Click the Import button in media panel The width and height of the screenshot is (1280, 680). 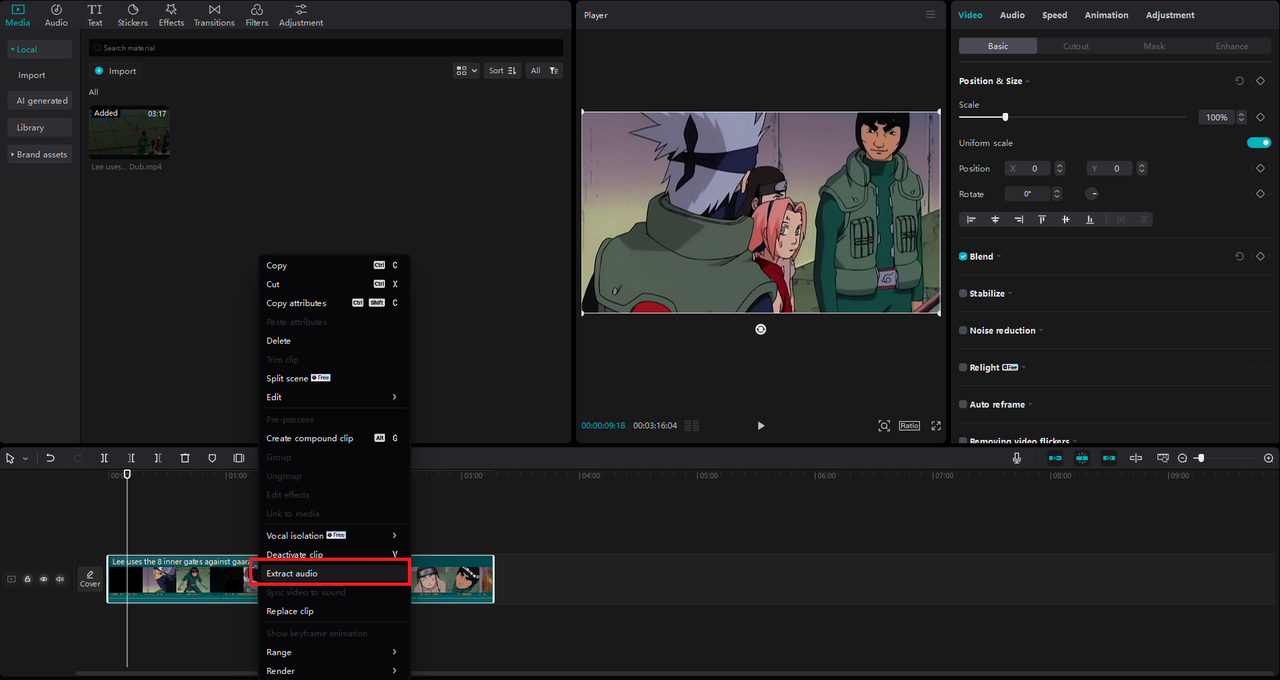tap(116, 71)
